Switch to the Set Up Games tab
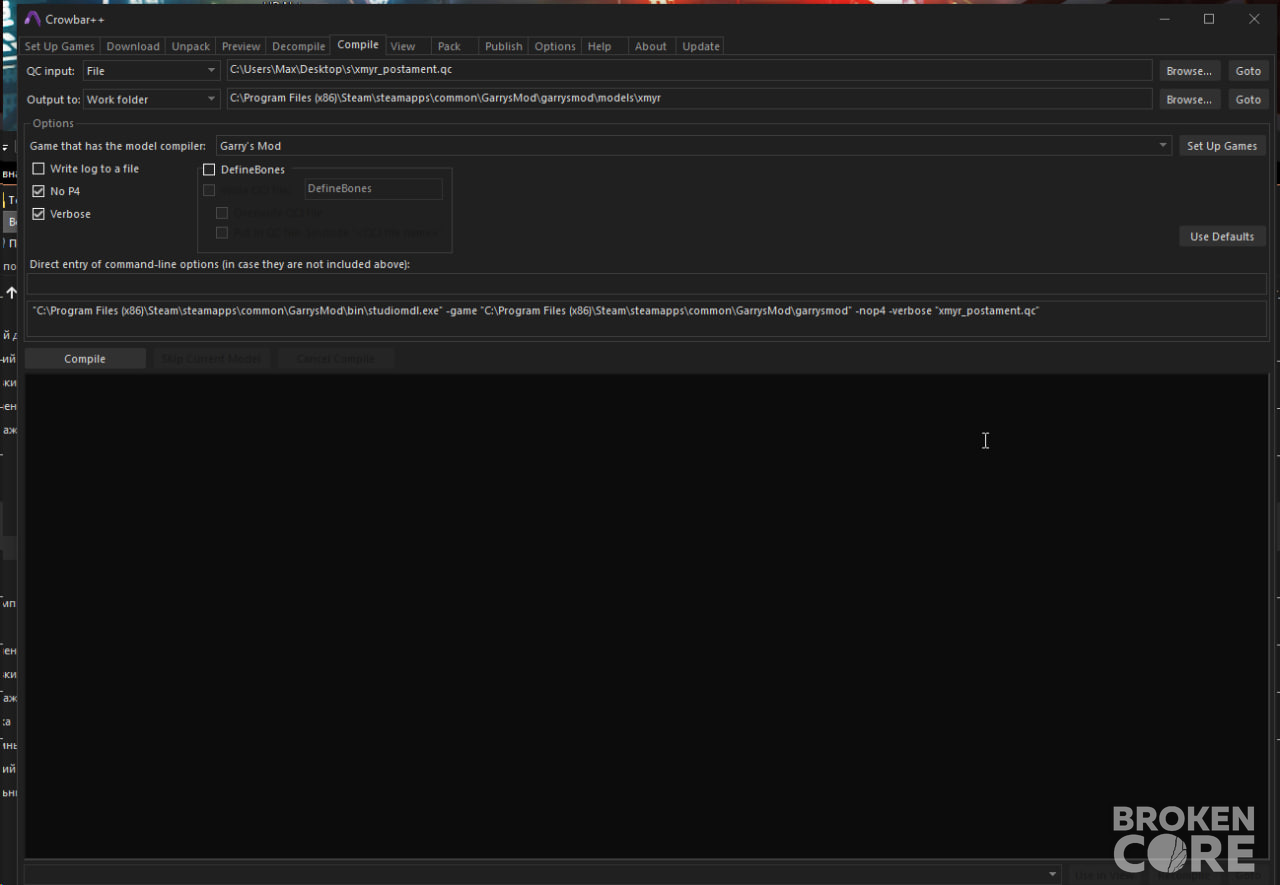Screen dimensions: 1280x885 pos(60,46)
